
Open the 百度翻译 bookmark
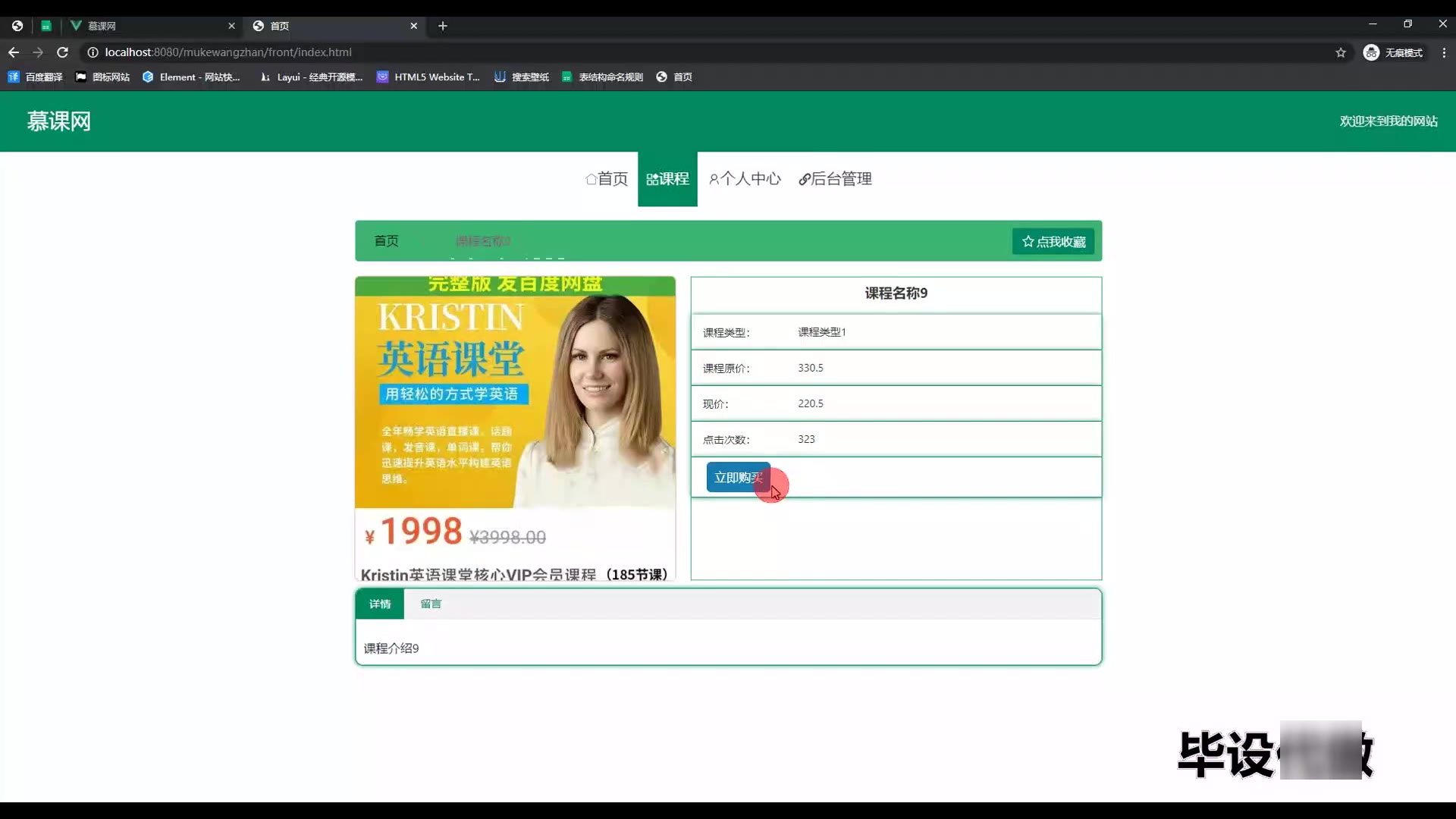pos(35,77)
